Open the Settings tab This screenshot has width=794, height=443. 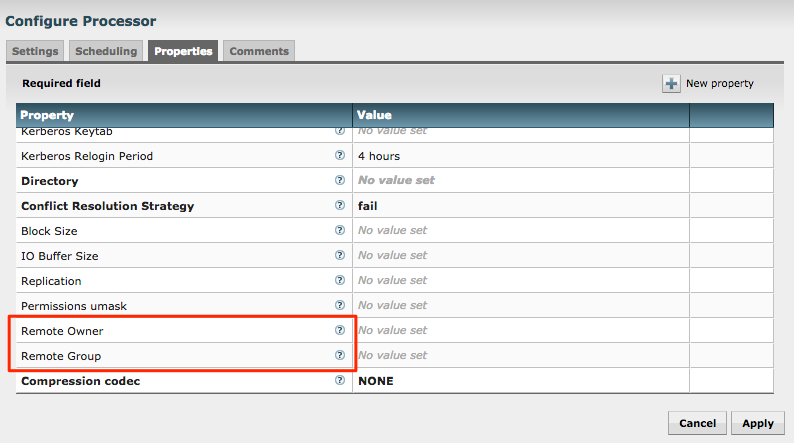coord(36,51)
